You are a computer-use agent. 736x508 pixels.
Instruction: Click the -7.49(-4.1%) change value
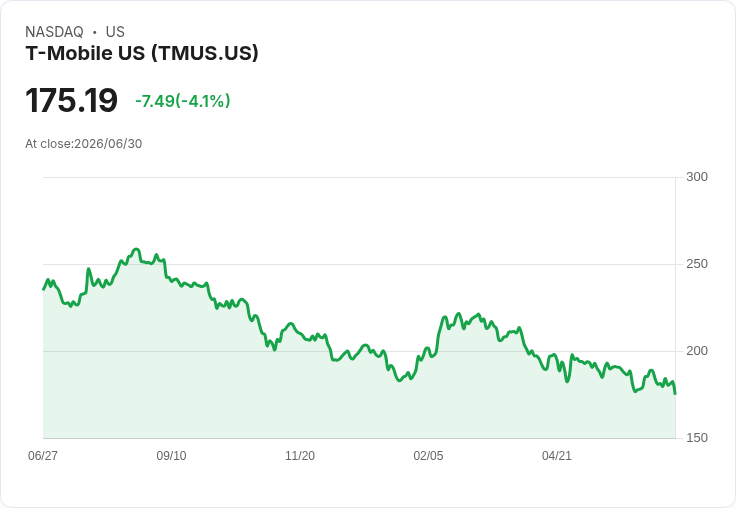coord(183,101)
